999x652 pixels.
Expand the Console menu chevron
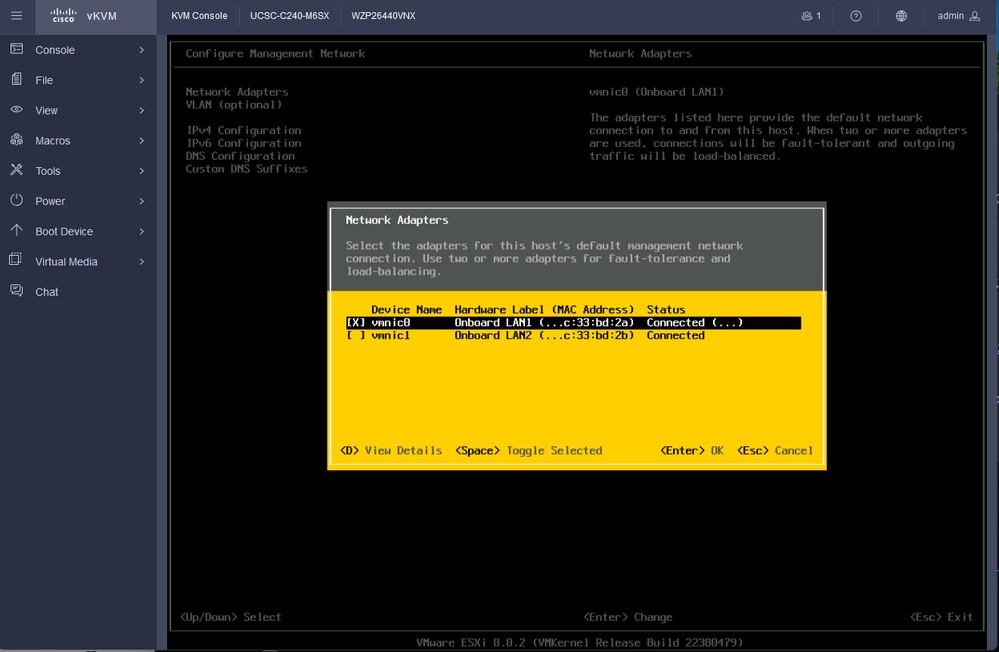(x=141, y=50)
